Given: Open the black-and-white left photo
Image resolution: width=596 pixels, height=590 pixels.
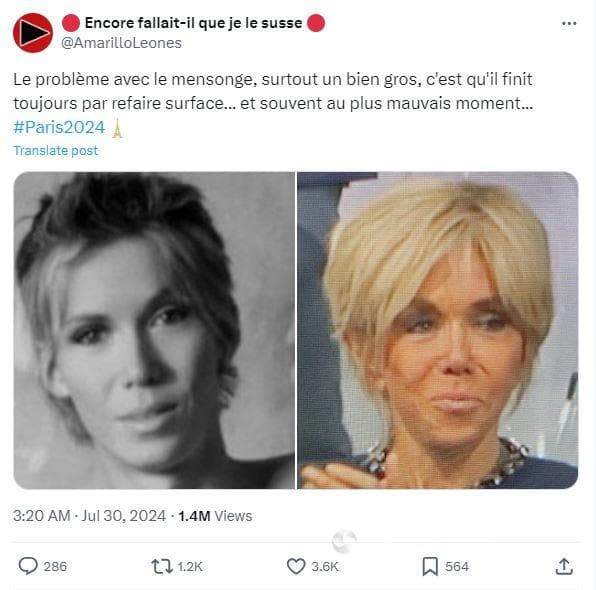Looking at the screenshot, I should point(154,330).
